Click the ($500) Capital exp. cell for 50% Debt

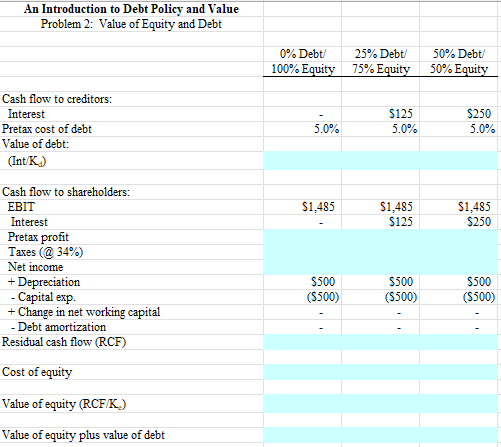pos(479,297)
